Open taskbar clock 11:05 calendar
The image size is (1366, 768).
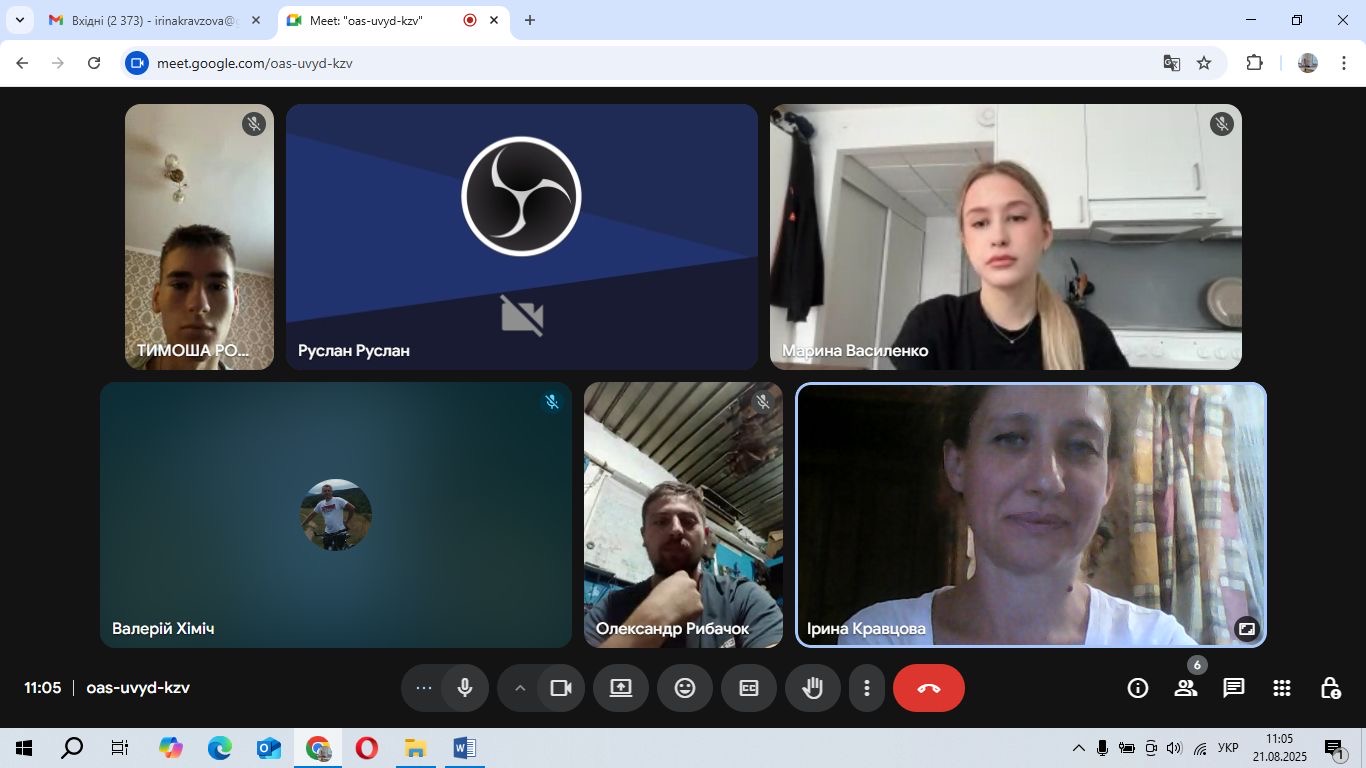[x=1279, y=748]
